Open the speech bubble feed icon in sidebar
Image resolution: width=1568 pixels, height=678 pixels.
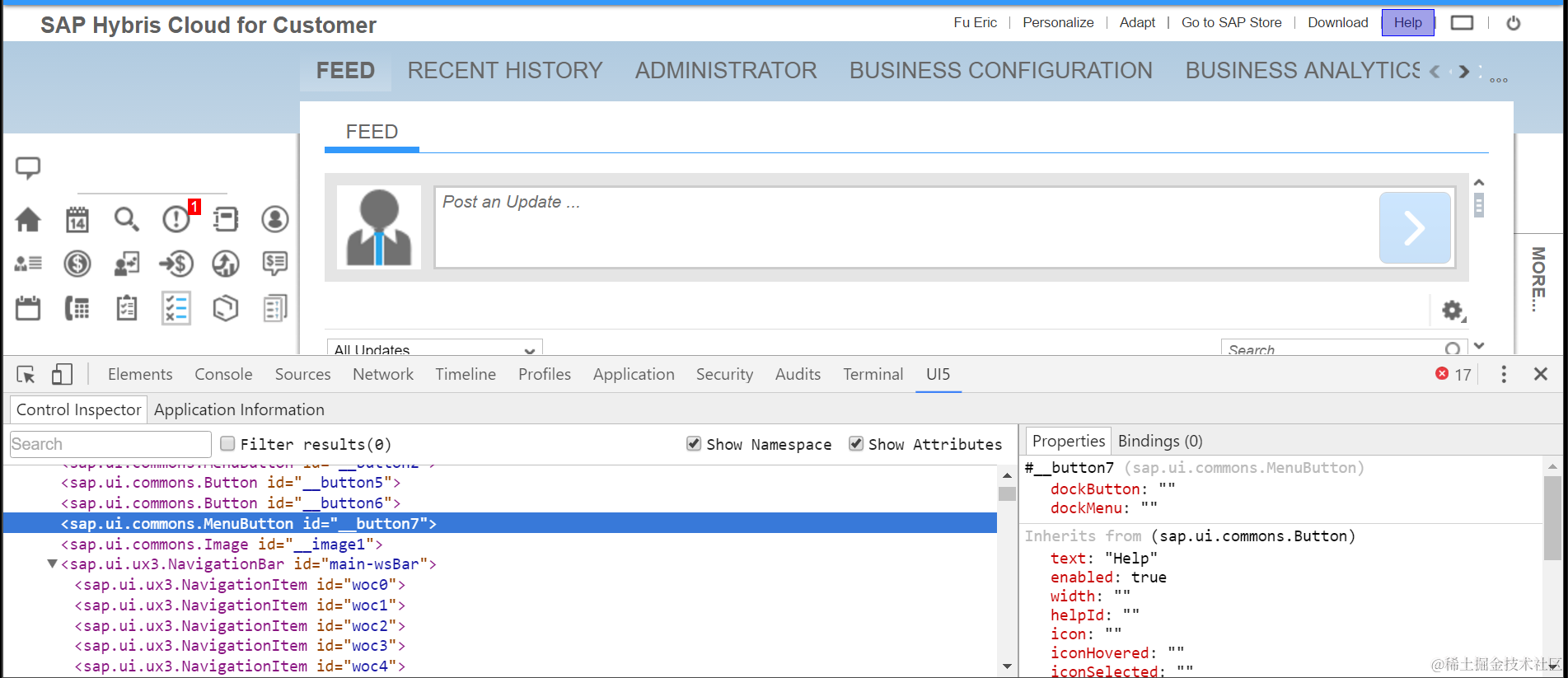pyautogui.click(x=28, y=167)
